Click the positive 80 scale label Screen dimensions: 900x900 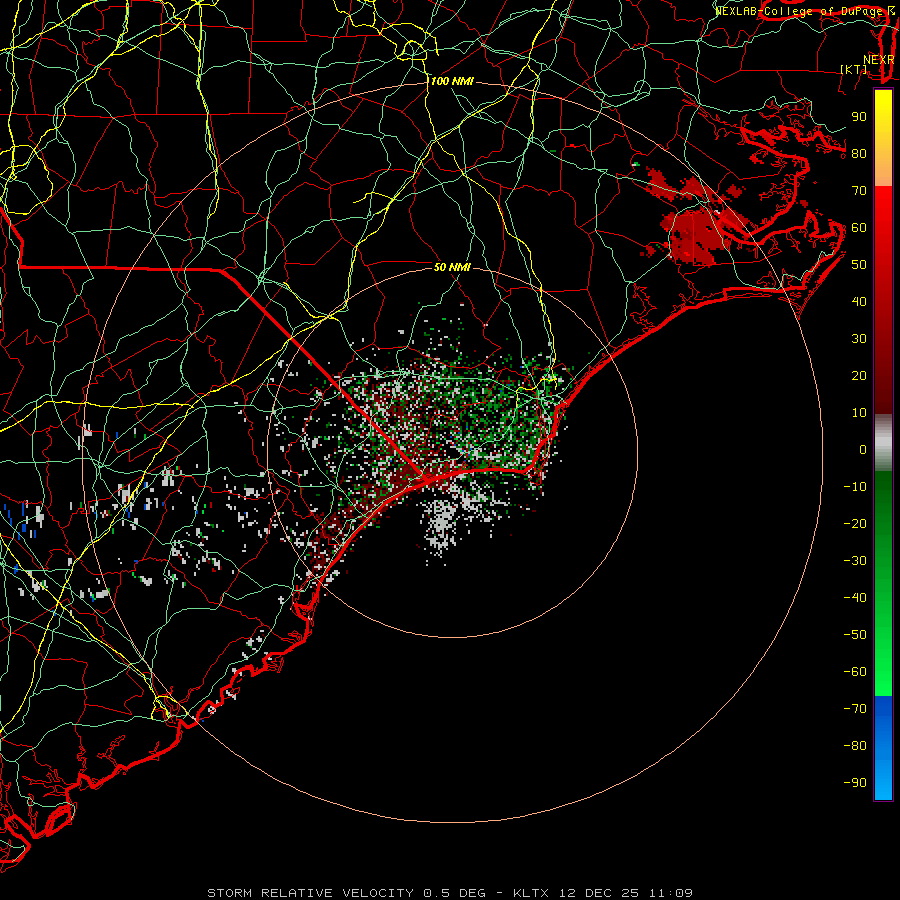859,153
